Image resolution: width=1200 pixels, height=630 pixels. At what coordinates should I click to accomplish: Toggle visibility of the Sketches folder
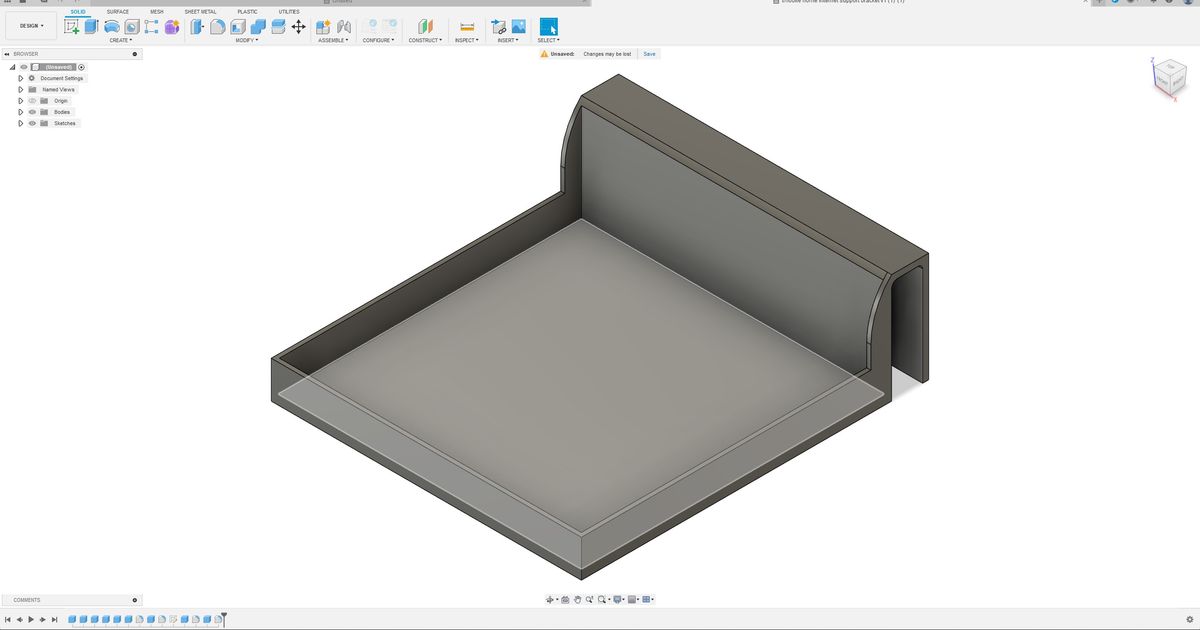pyautogui.click(x=33, y=123)
